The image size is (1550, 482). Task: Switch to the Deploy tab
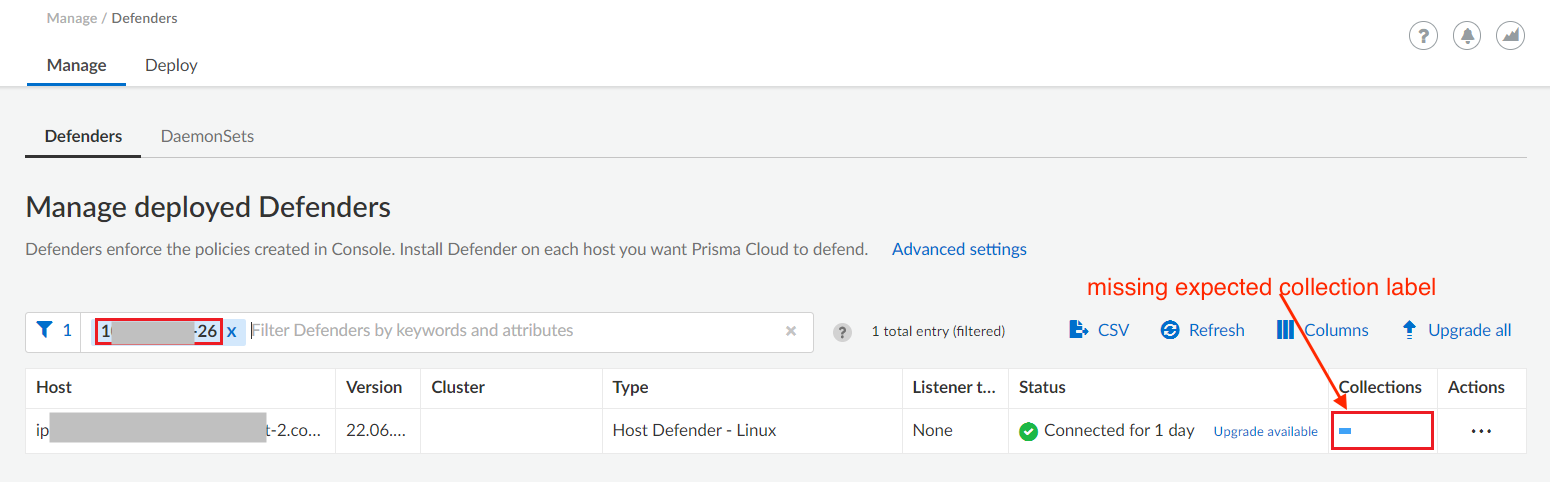171,65
